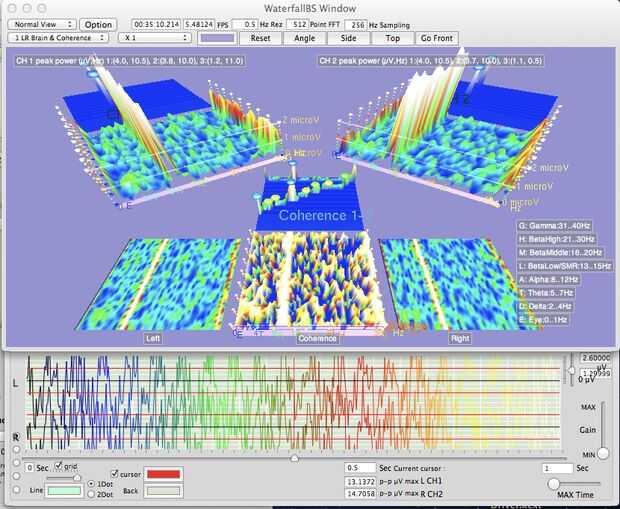Click the L channel waveform label
The width and height of the screenshot is (620, 509).
pos(15,383)
